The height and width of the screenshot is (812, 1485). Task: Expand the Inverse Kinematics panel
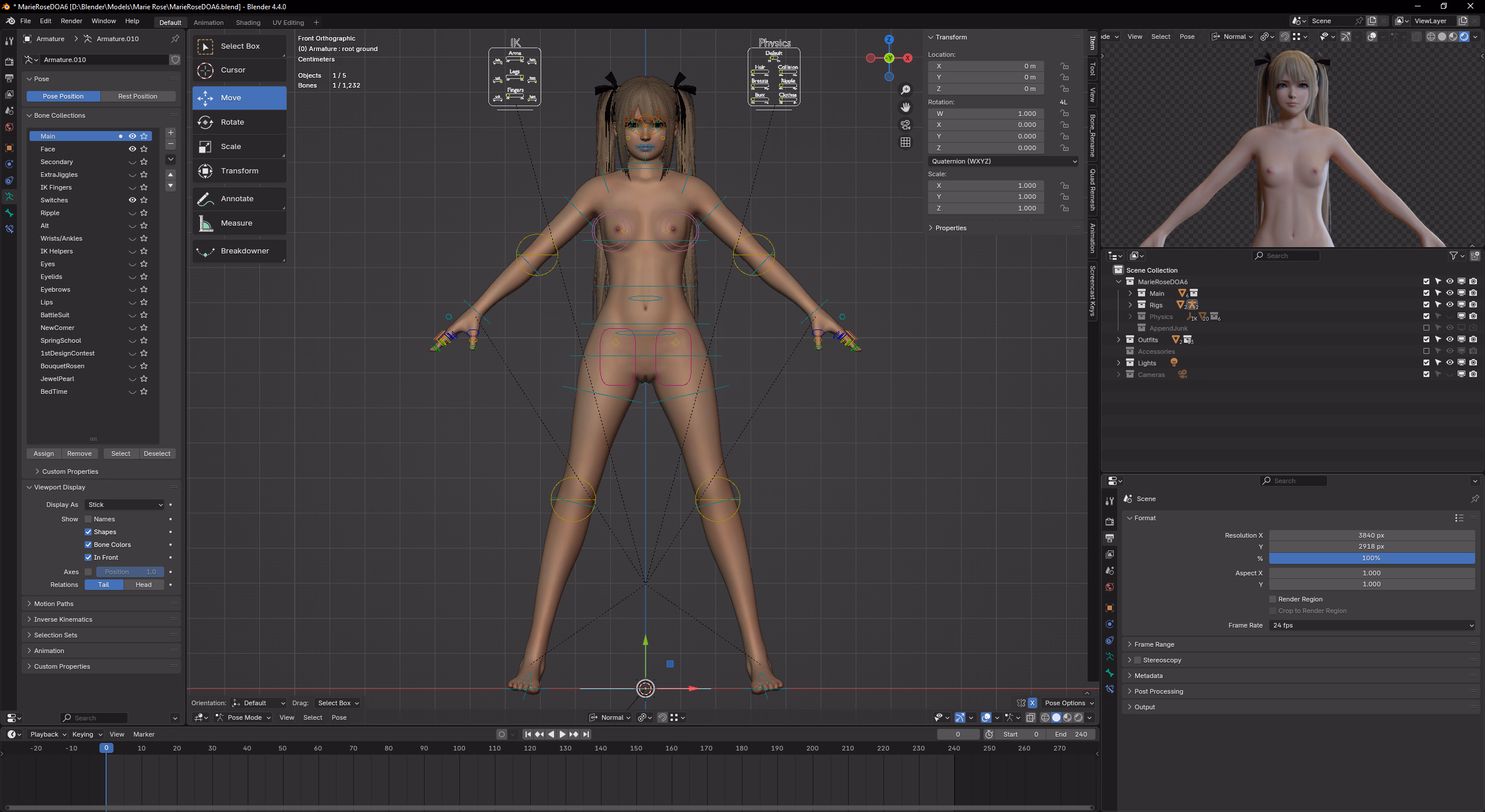tap(63, 619)
